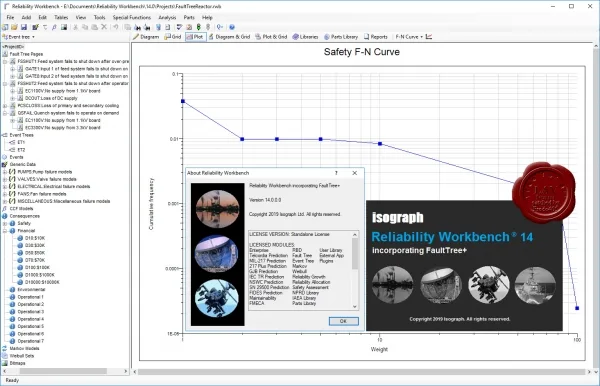Switch to Plot & Grid view

coord(271,37)
